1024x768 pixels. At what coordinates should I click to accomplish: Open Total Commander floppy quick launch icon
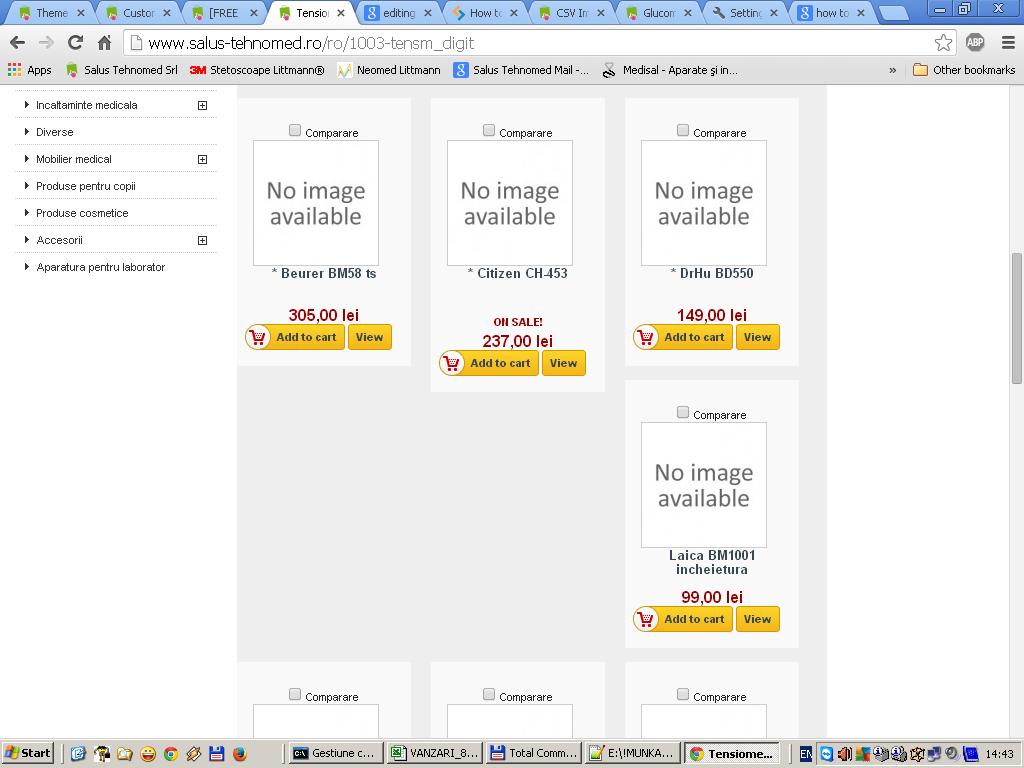click(x=217, y=754)
